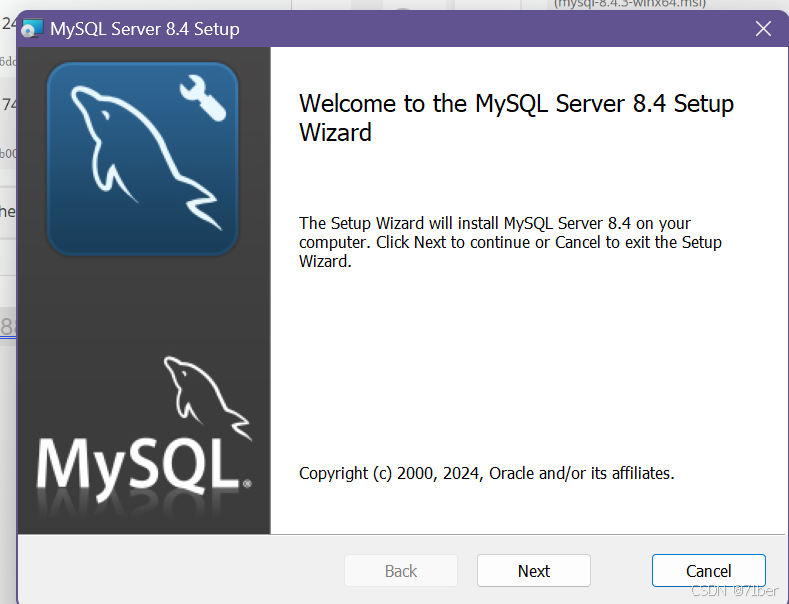Close the MySQL Server 8.4 Setup window

(x=763, y=29)
